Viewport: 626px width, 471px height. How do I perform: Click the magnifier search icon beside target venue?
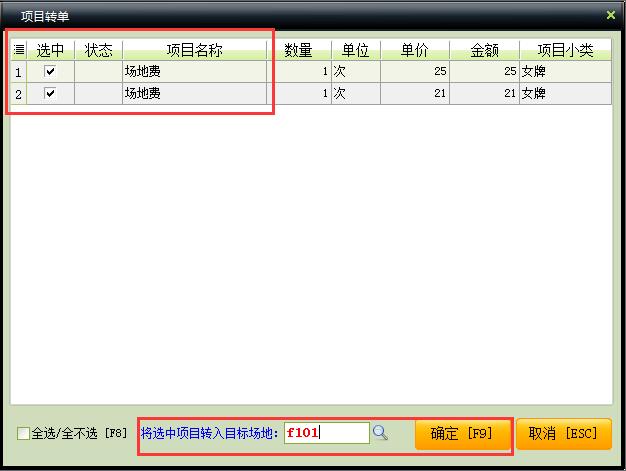380,433
